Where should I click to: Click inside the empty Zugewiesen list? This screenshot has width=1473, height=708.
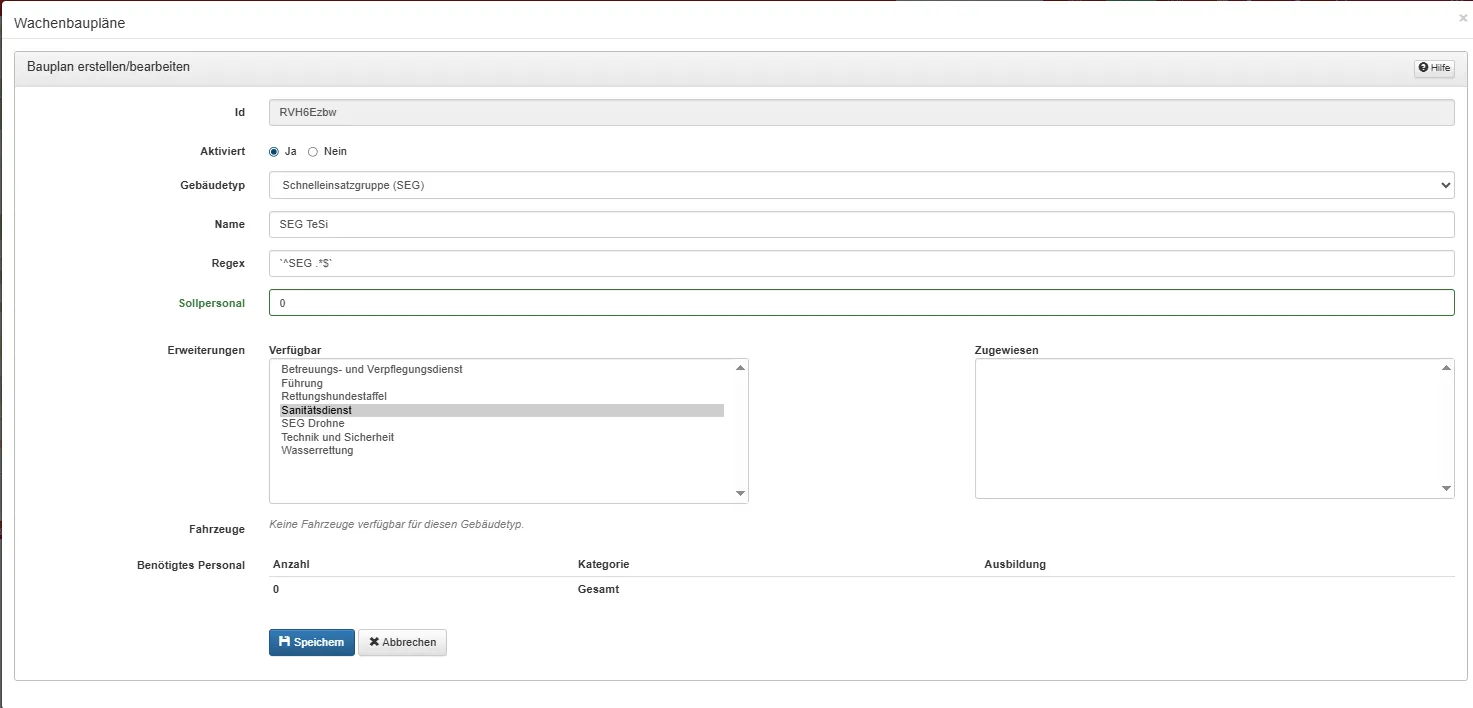pyautogui.click(x=1205, y=428)
